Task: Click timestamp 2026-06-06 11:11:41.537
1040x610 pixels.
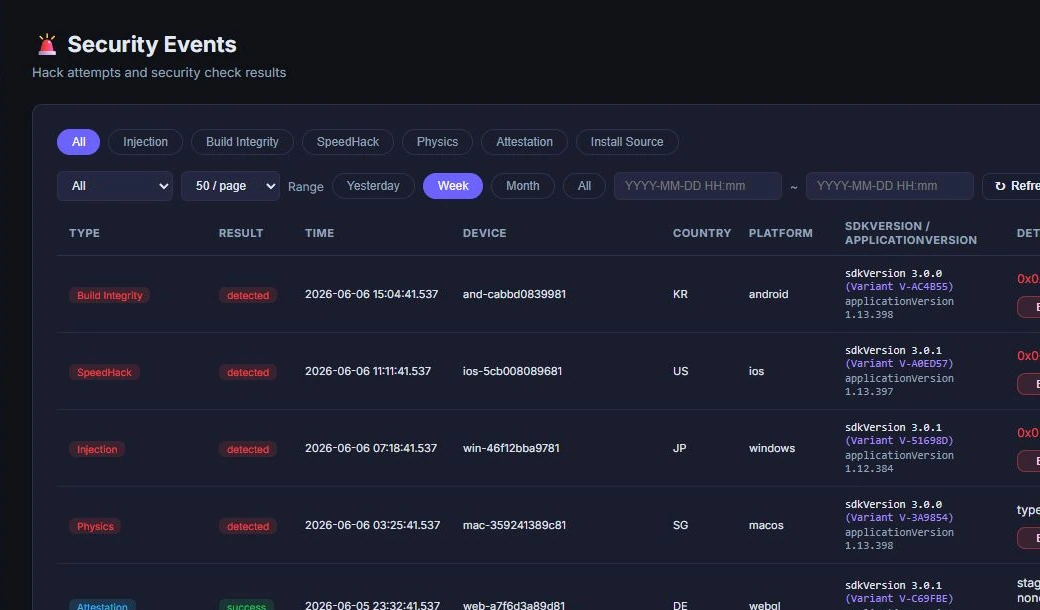Action: coord(368,371)
